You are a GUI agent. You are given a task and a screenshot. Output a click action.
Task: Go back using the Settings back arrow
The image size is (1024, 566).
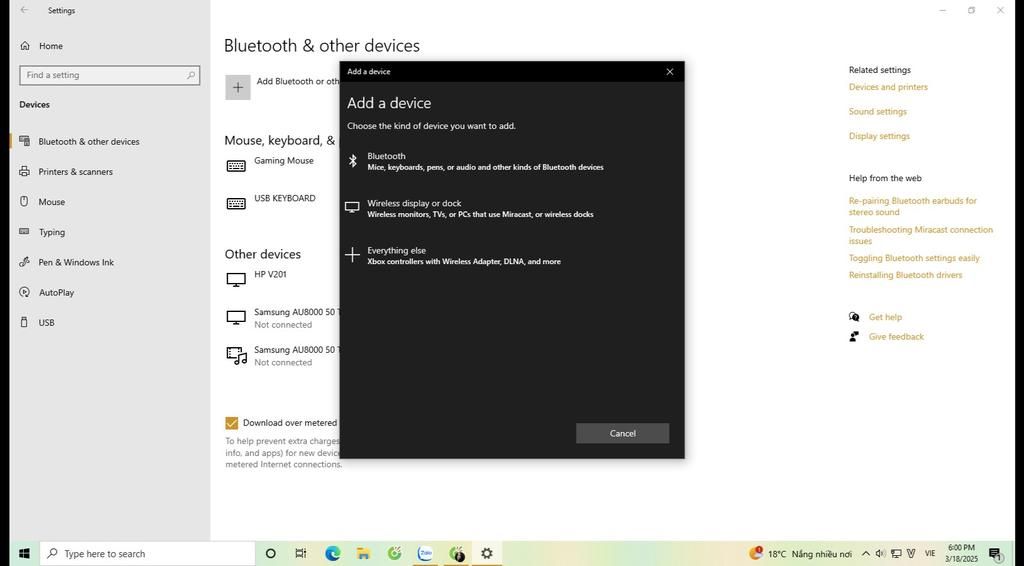pos(24,10)
